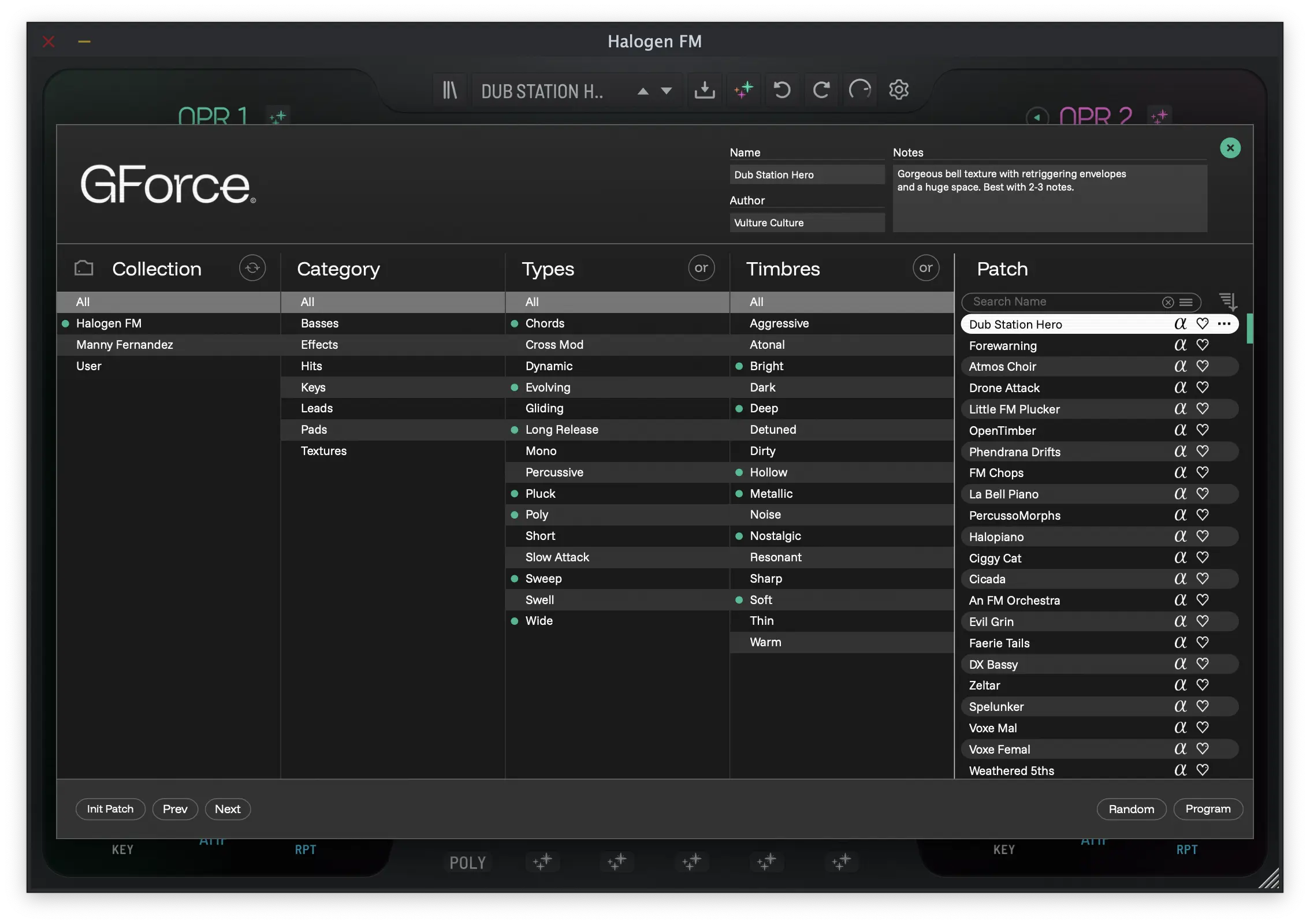Click the sparkle randomize icon in top toolbar
1310x924 pixels.
point(743,90)
